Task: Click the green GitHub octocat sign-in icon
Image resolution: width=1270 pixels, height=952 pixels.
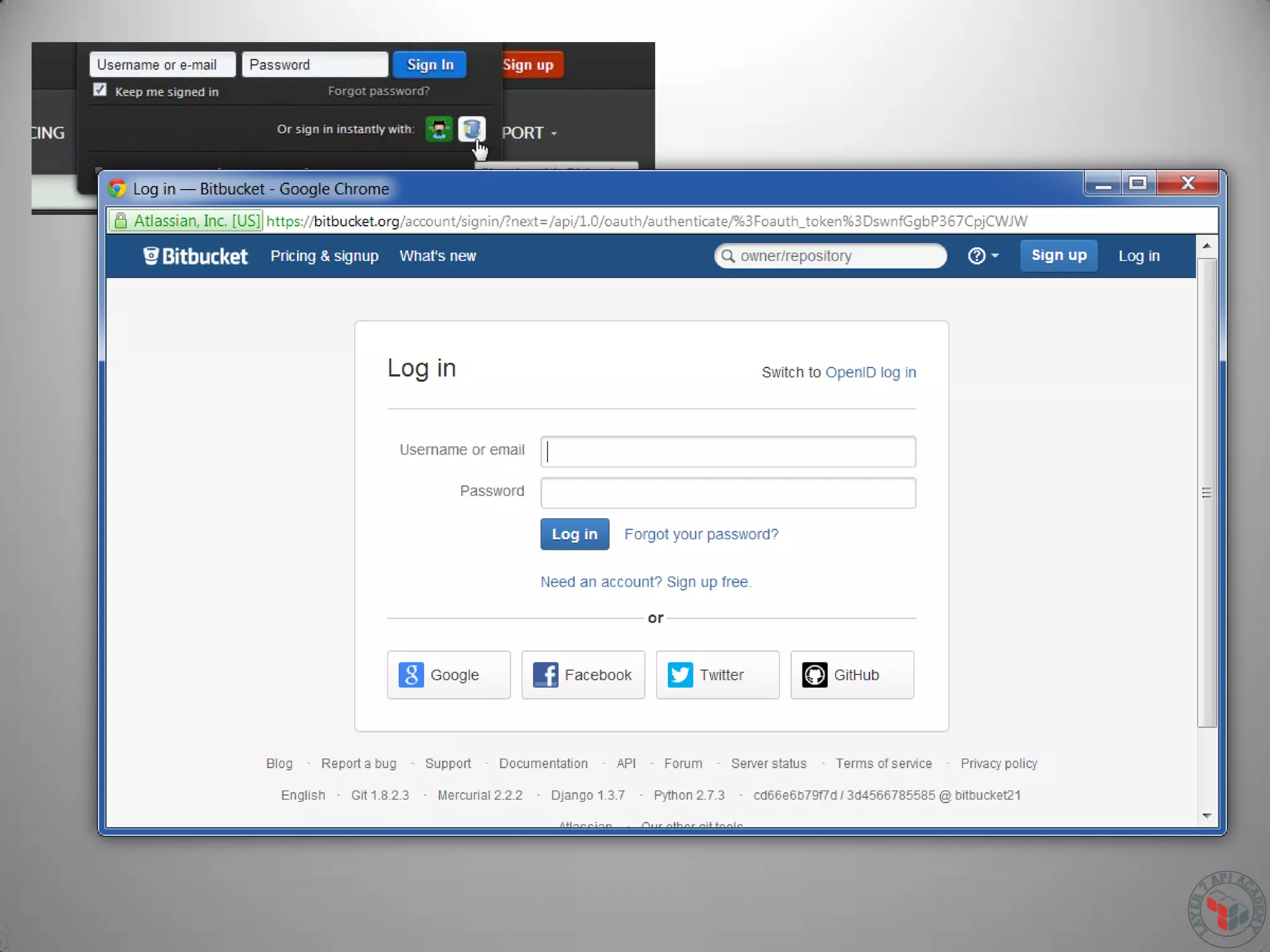Action: 439,129
